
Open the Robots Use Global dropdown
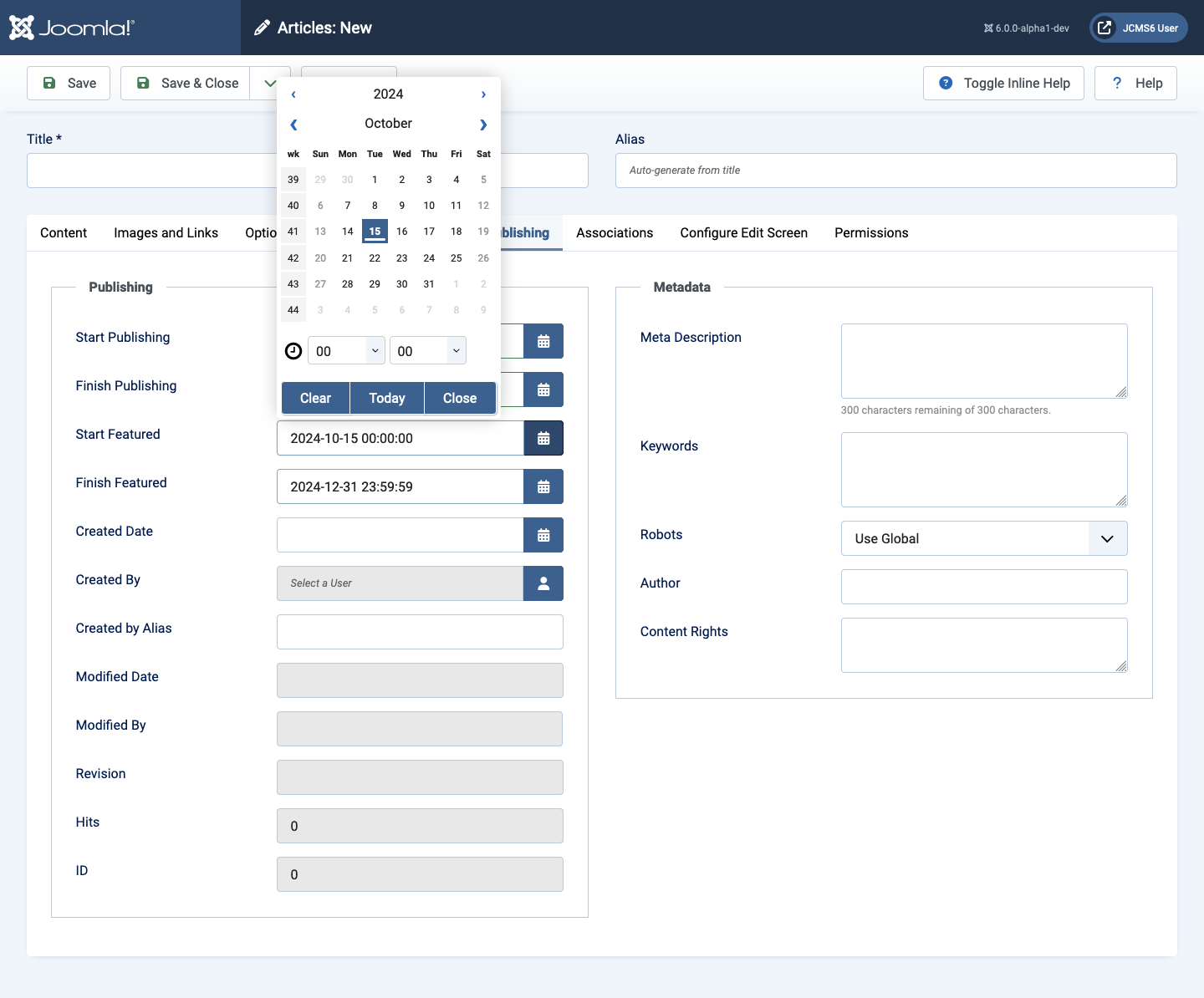click(x=983, y=538)
